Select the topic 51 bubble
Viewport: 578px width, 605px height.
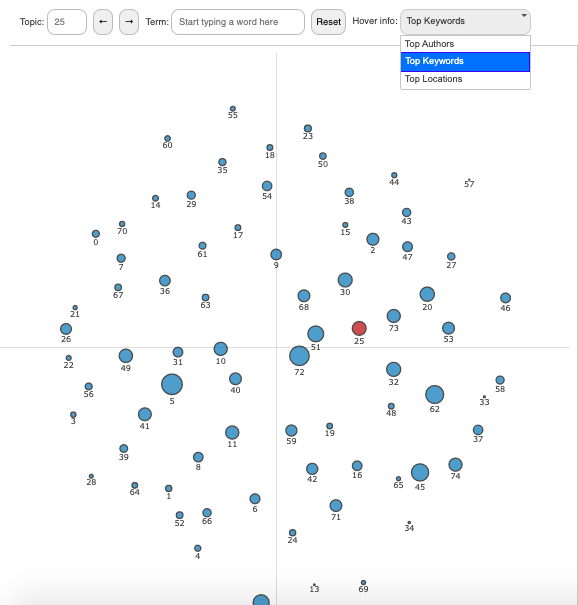click(x=316, y=334)
